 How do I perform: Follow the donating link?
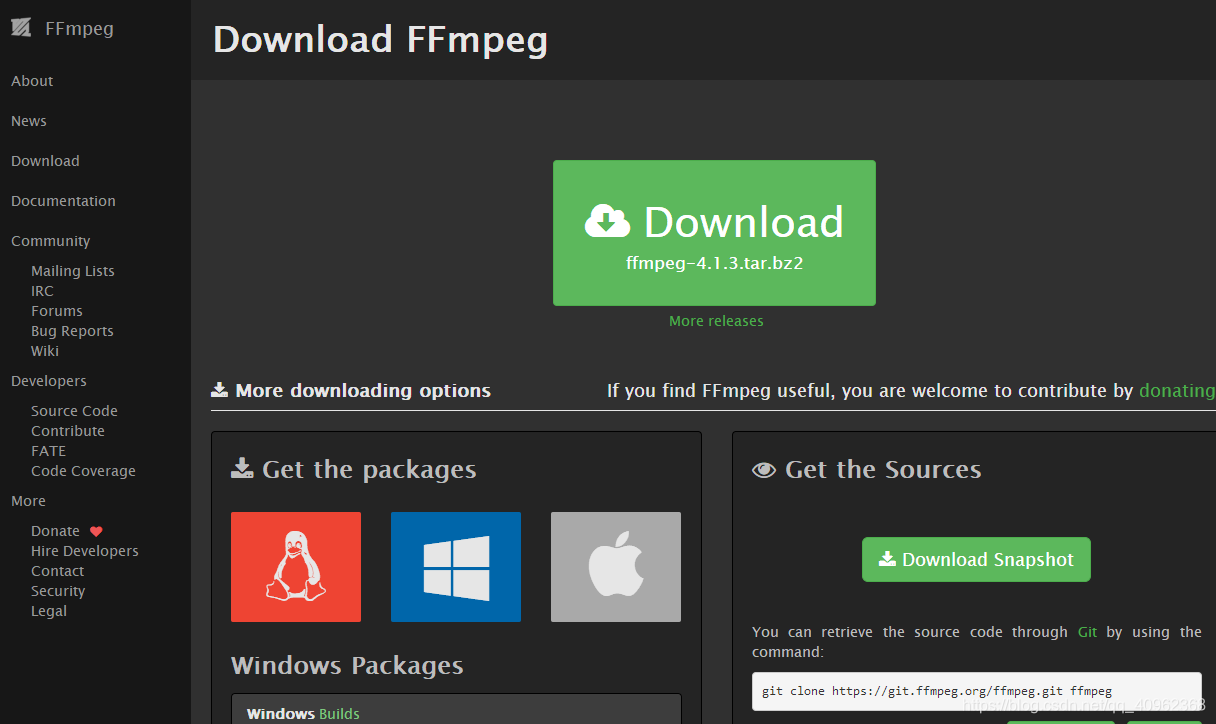[1177, 391]
